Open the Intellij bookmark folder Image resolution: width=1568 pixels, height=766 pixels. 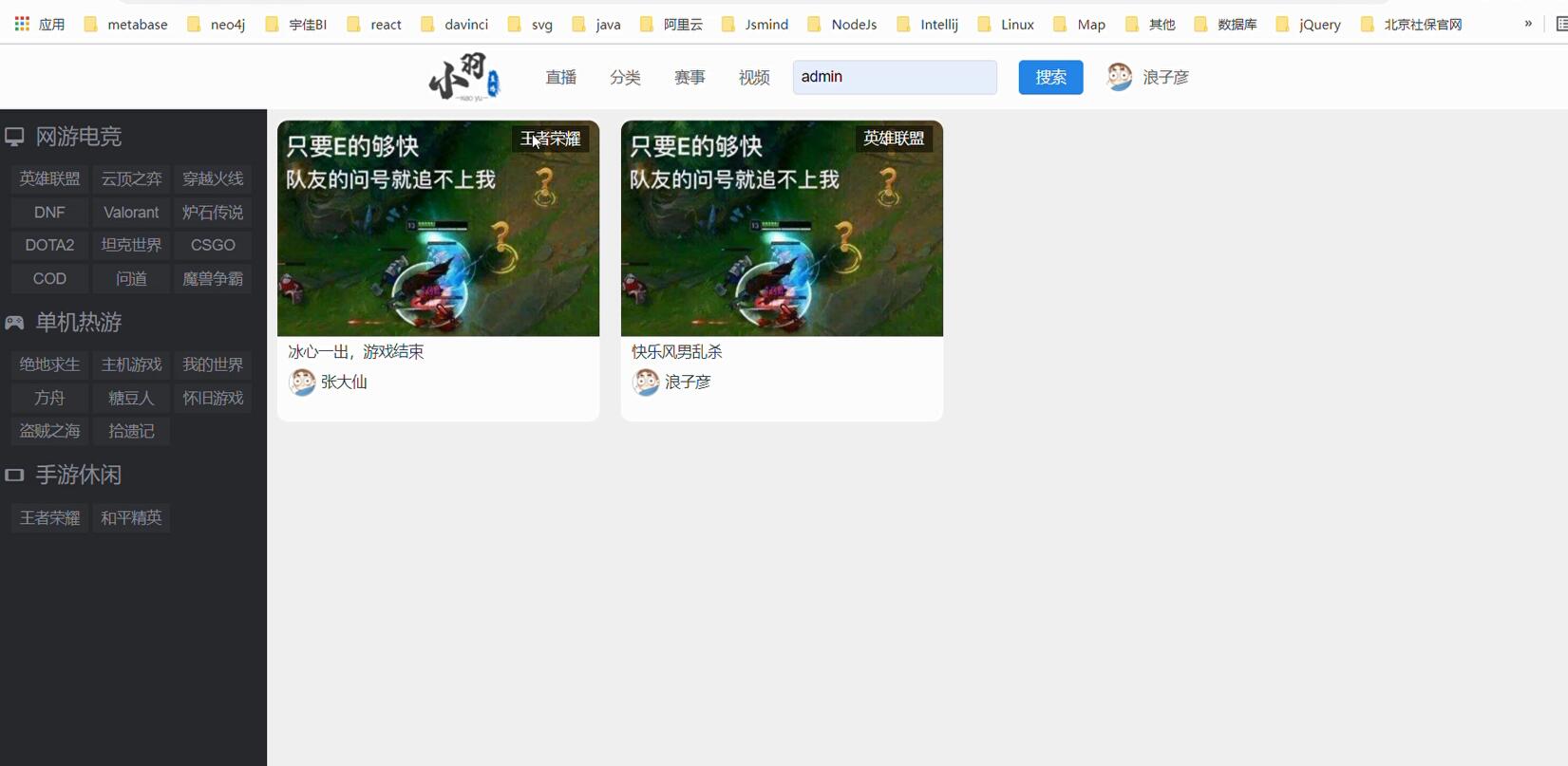pyautogui.click(x=928, y=24)
